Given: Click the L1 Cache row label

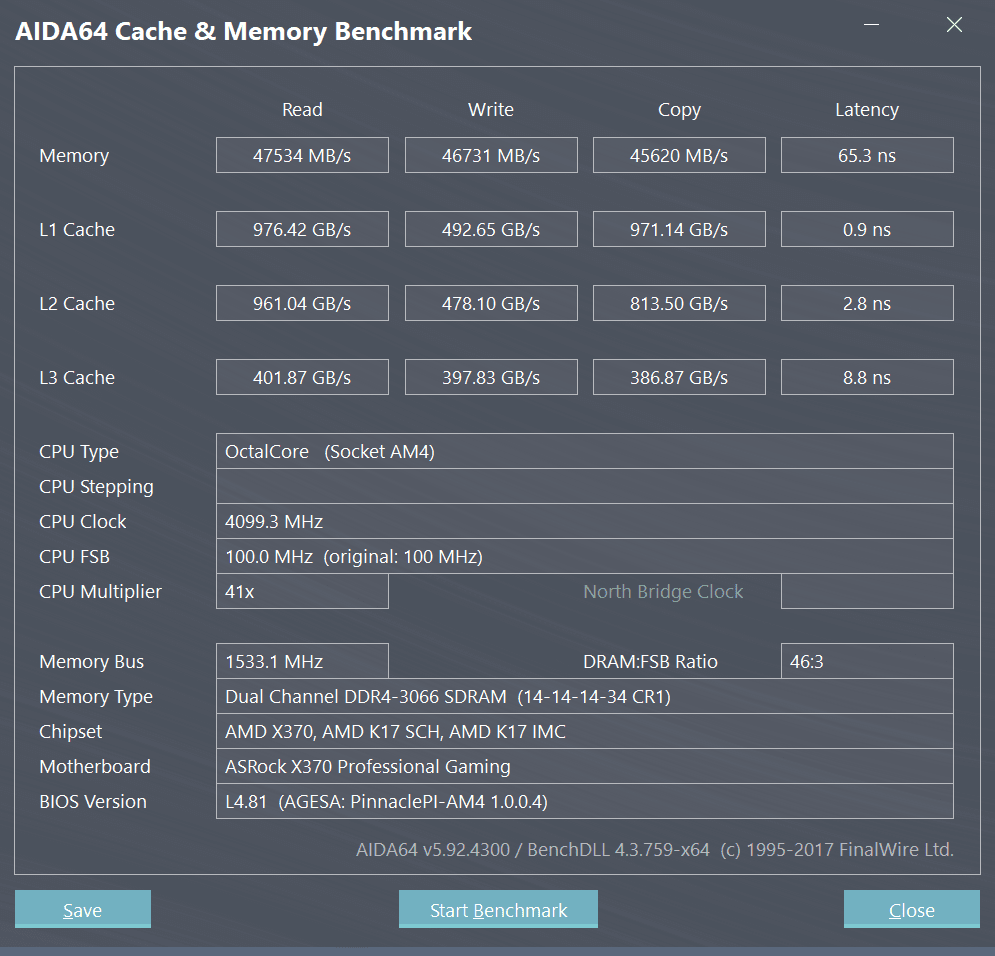Looking at the screenshot, I should pos(77,229).
